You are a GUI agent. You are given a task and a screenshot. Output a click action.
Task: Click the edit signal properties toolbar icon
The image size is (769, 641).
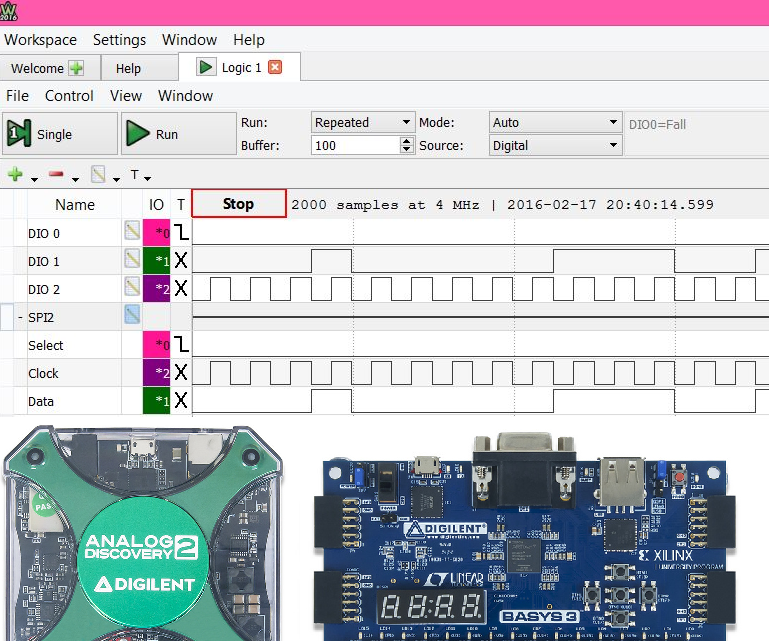click(98, 174)
